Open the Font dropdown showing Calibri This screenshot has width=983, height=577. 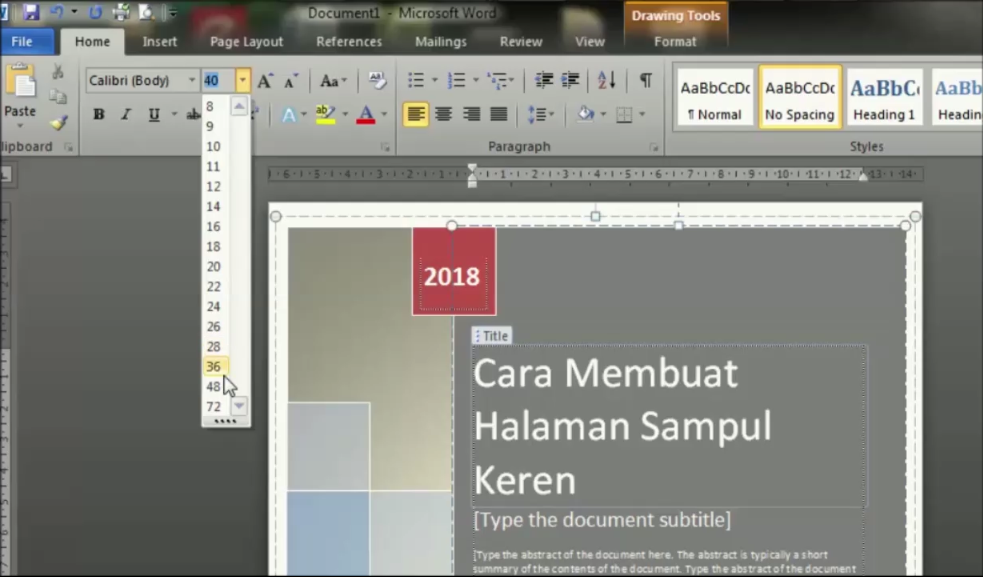140,80
